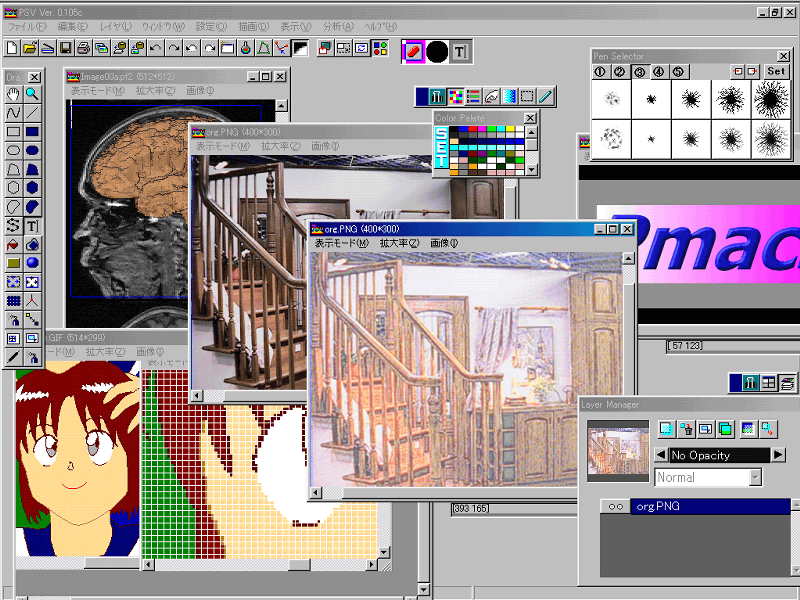Image resolution: width=800 pixels, height=600 pixels.
Task: Click the black-white gradient toolbar icon
Action: point(300,48)
